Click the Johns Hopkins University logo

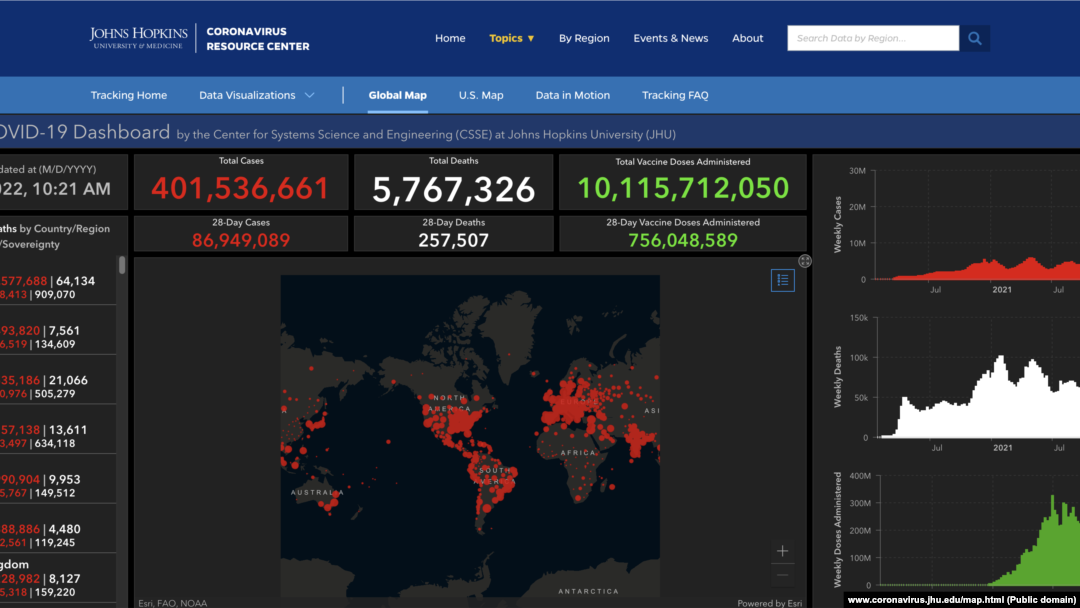tap(138, 38)
